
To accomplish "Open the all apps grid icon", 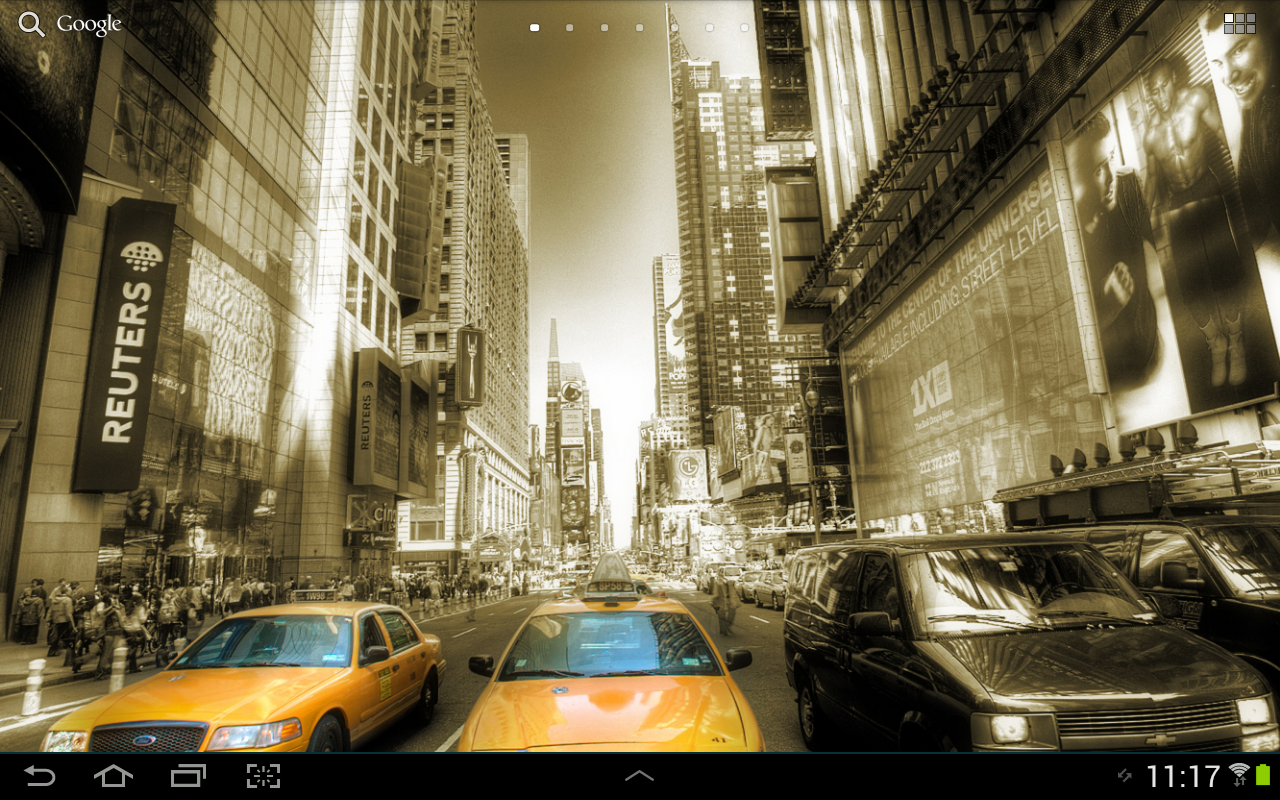I will (1239, 24).
